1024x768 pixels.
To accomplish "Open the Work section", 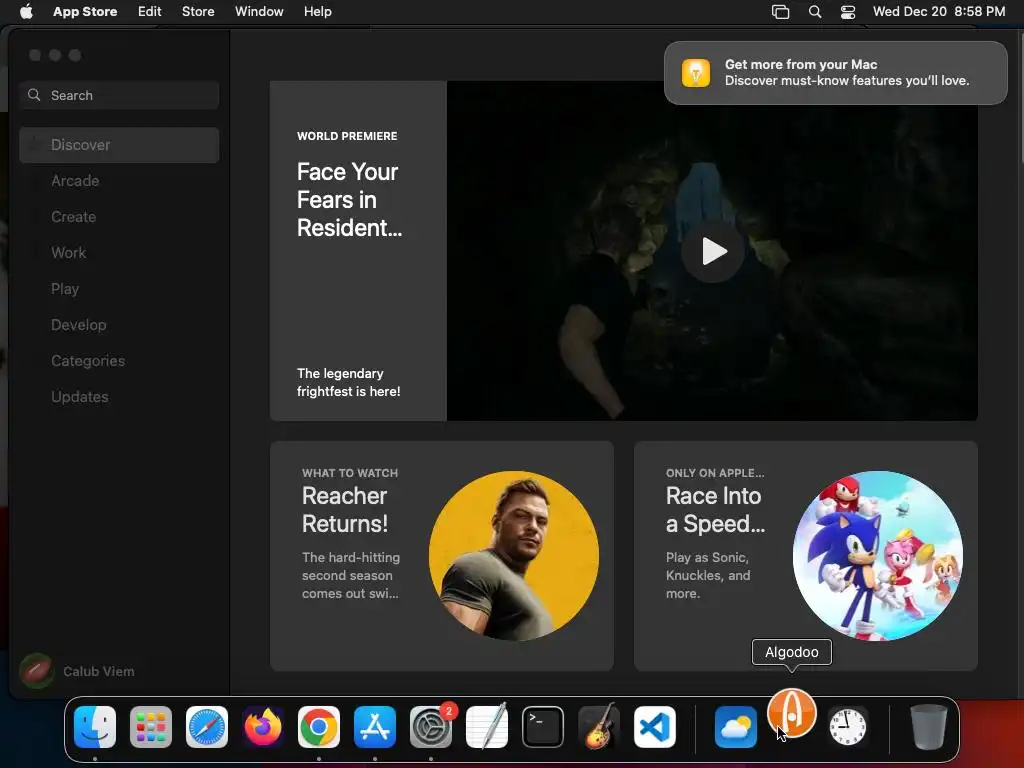I will point(119,253).
